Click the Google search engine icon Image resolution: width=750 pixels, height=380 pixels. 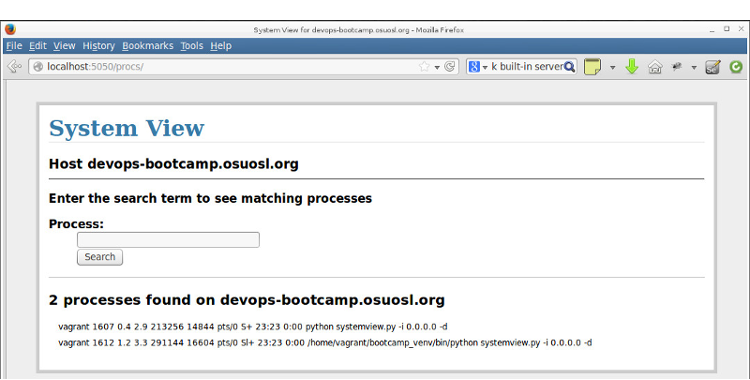point(474,67)
